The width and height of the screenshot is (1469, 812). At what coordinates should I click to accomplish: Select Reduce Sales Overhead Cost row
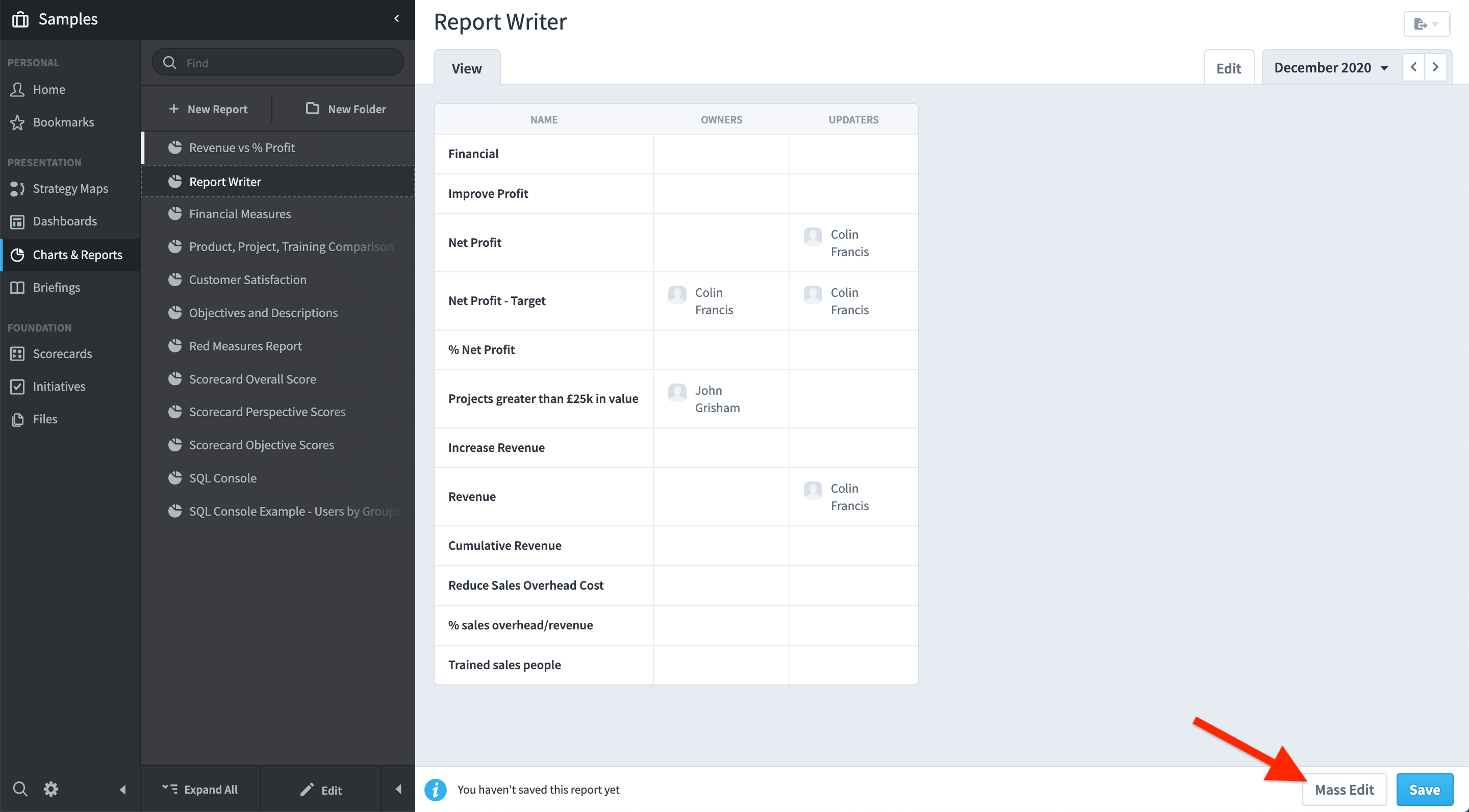[676, 586]
